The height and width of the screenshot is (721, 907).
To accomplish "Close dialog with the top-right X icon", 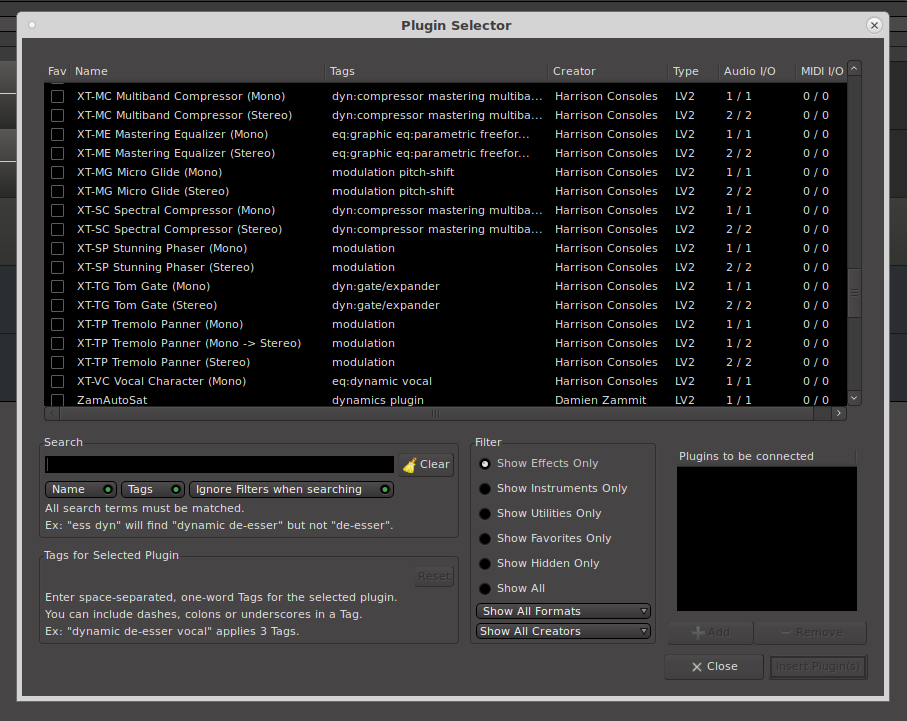I will click(x=874, y=25).
